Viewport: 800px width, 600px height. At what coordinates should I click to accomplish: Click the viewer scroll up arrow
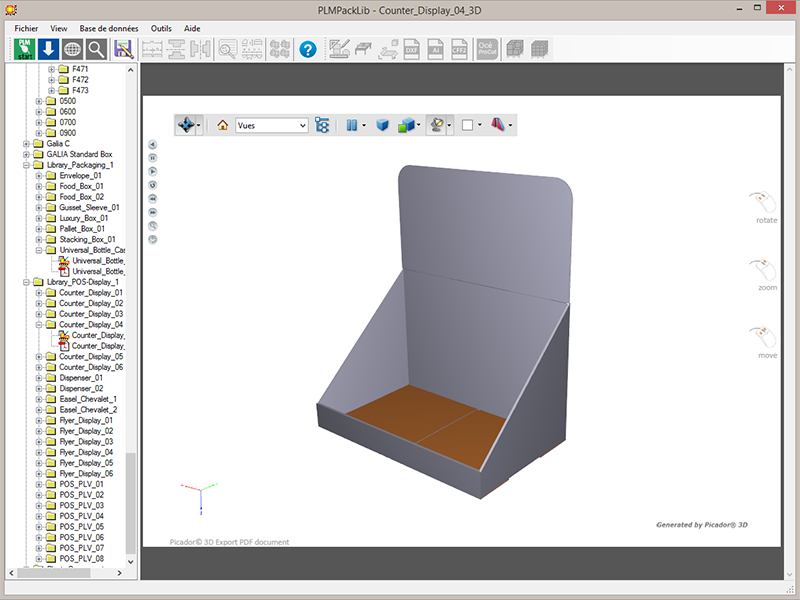(790, 69)
